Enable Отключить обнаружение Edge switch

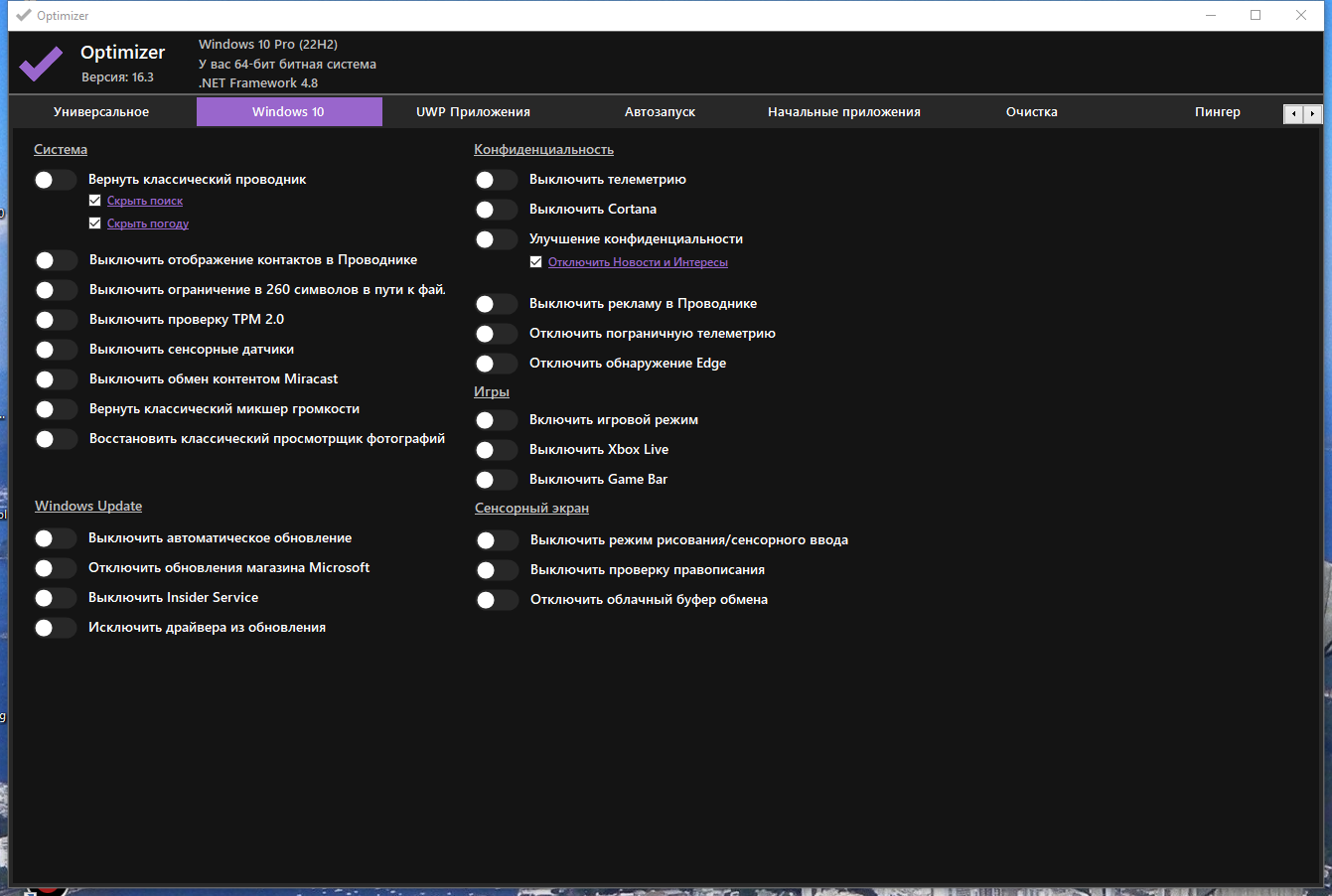point(497,364)
